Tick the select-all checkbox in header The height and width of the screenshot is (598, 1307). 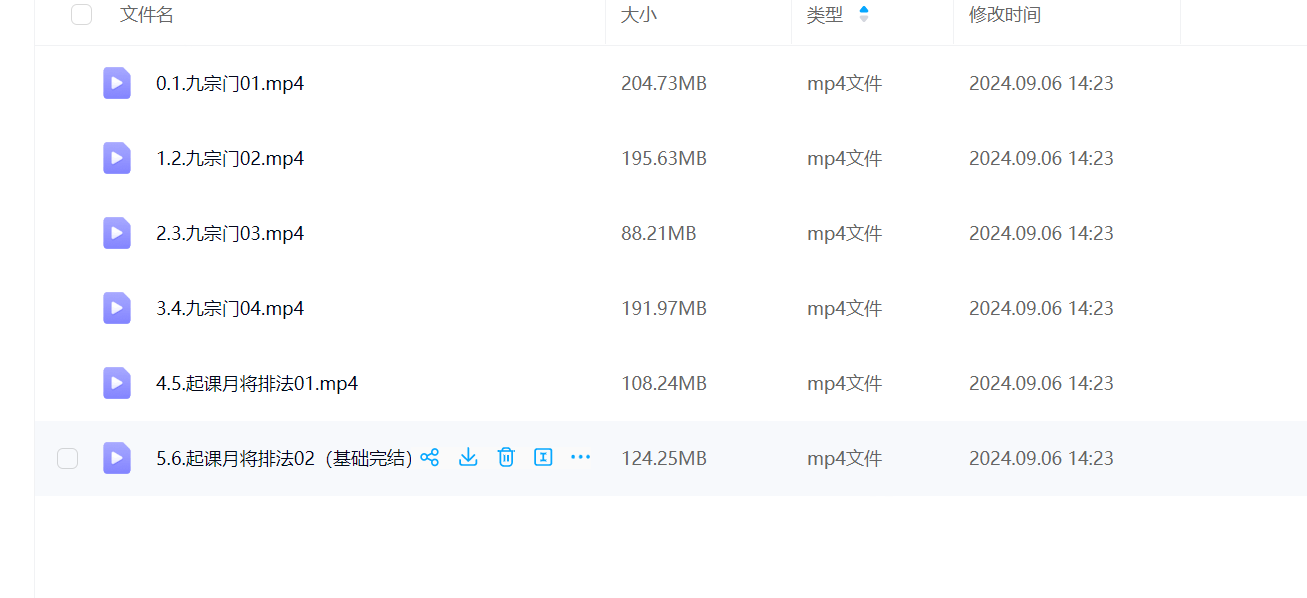click(82, 15)
